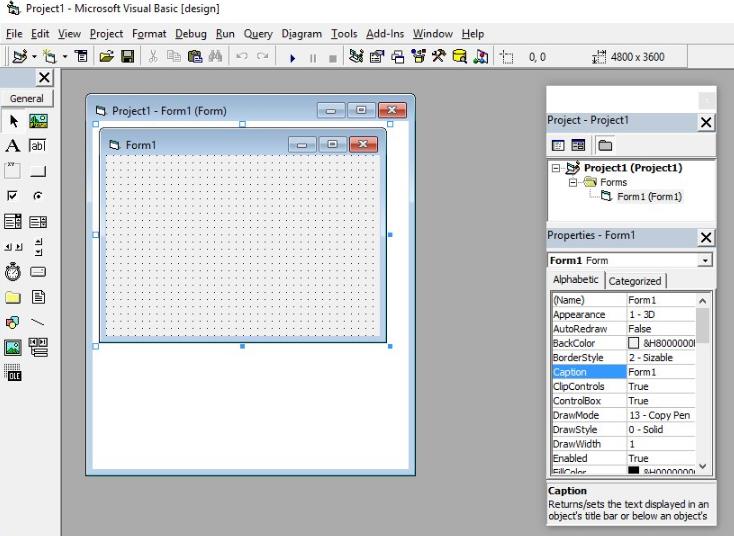This screenshot has width=734, height=536.
Task: Select the CommandButton control tool
Action: pos(37,171)
